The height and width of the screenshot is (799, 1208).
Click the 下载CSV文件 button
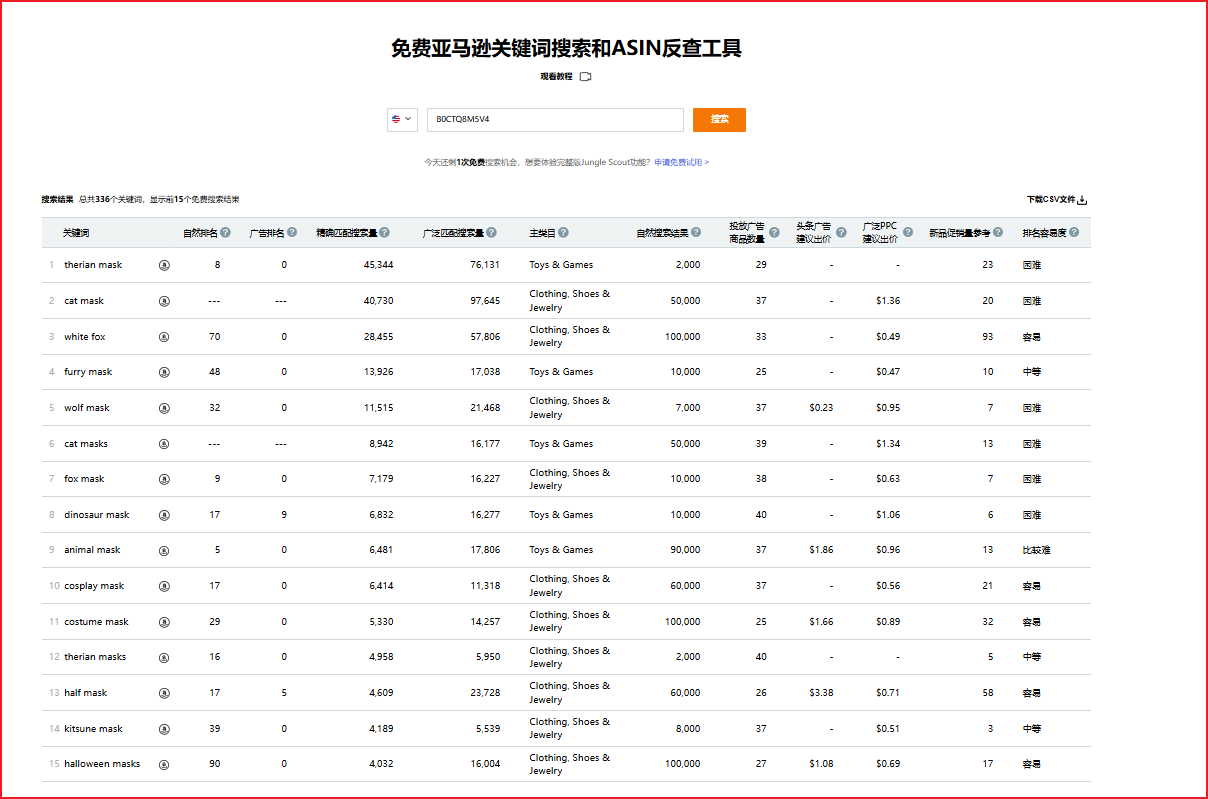[1056, 200]
